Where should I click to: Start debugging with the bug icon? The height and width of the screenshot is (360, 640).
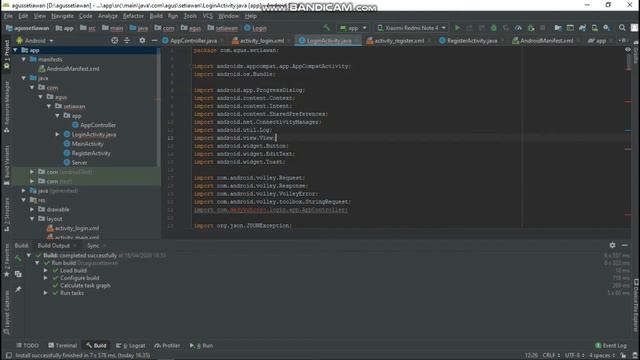pyautogui.click(x=493, y=28)
